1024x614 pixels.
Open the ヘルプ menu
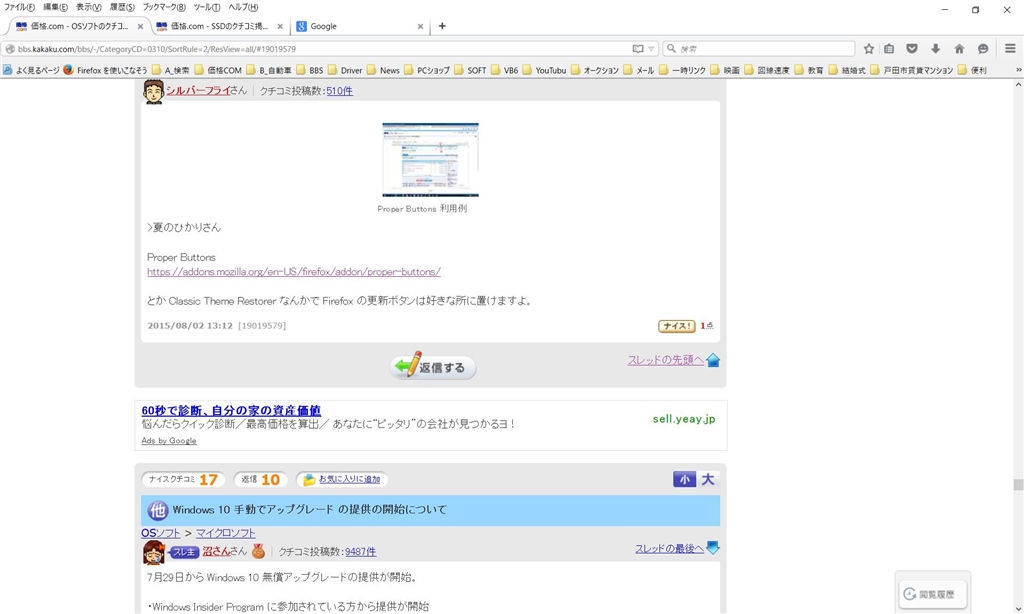tap(243, 7)
